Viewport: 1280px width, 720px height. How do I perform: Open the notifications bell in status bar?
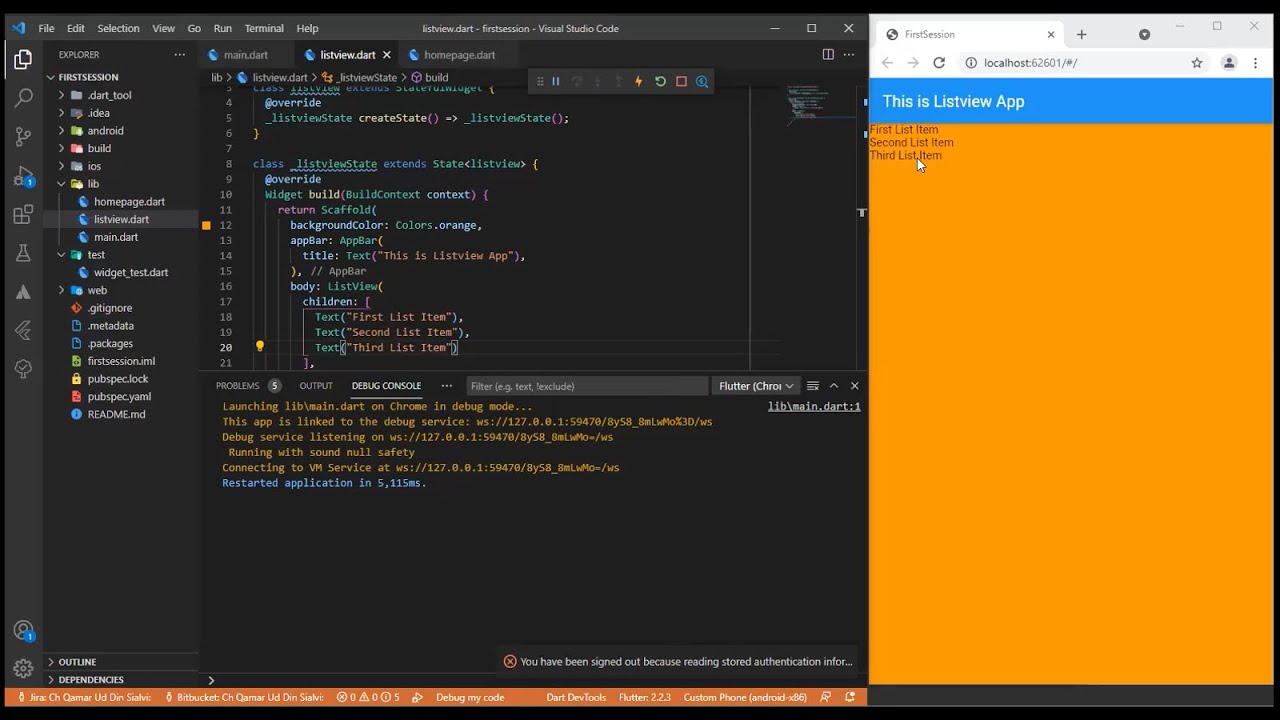pyautogui.click(x=850, y=697)
